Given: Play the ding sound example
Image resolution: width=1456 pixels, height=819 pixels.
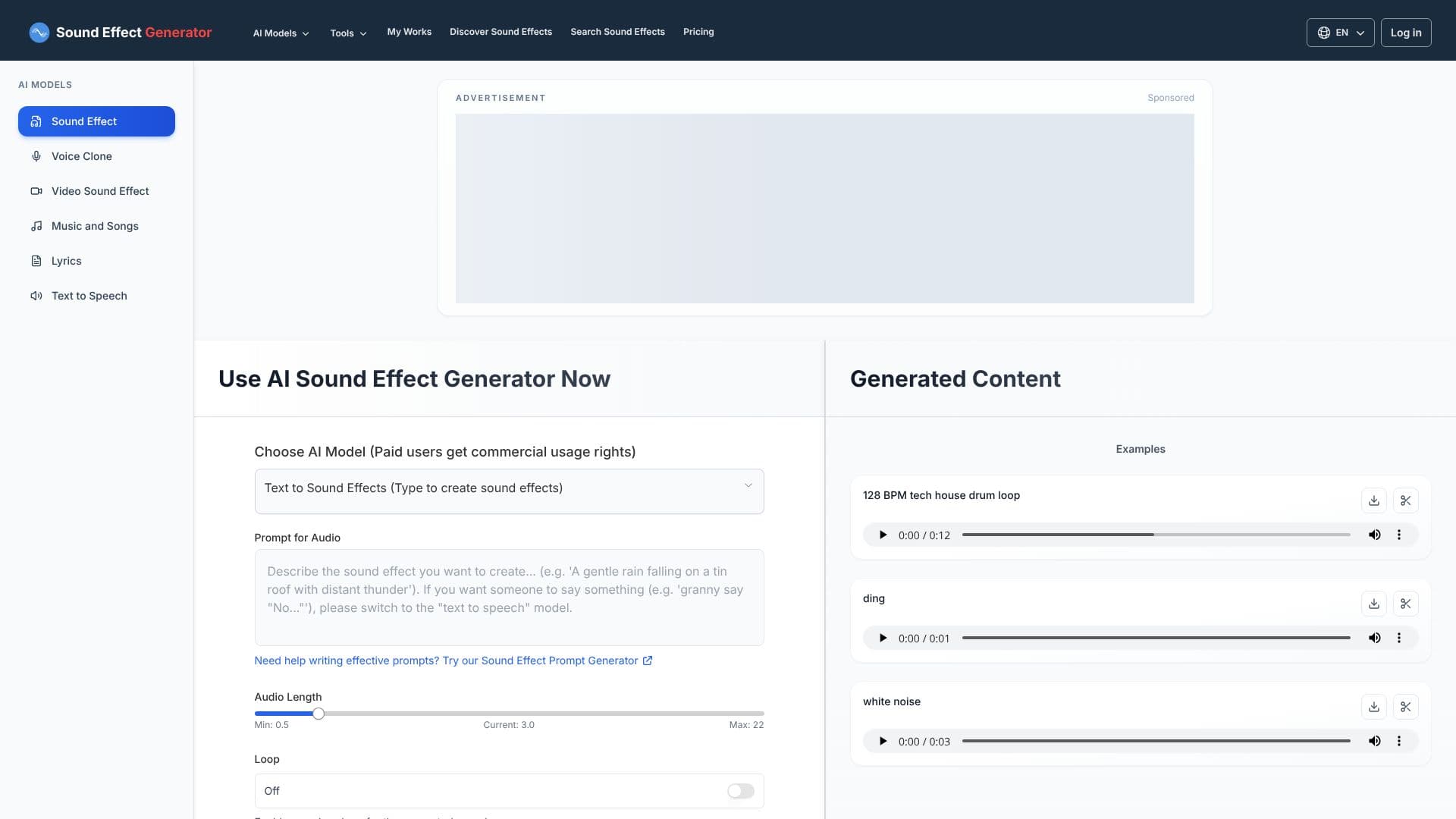Looking at the screenshot, I should click(x=883, y=638).
